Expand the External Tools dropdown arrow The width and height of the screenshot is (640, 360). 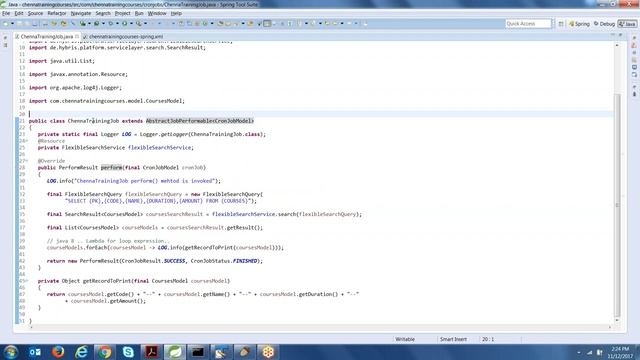(x=145, y=24)
